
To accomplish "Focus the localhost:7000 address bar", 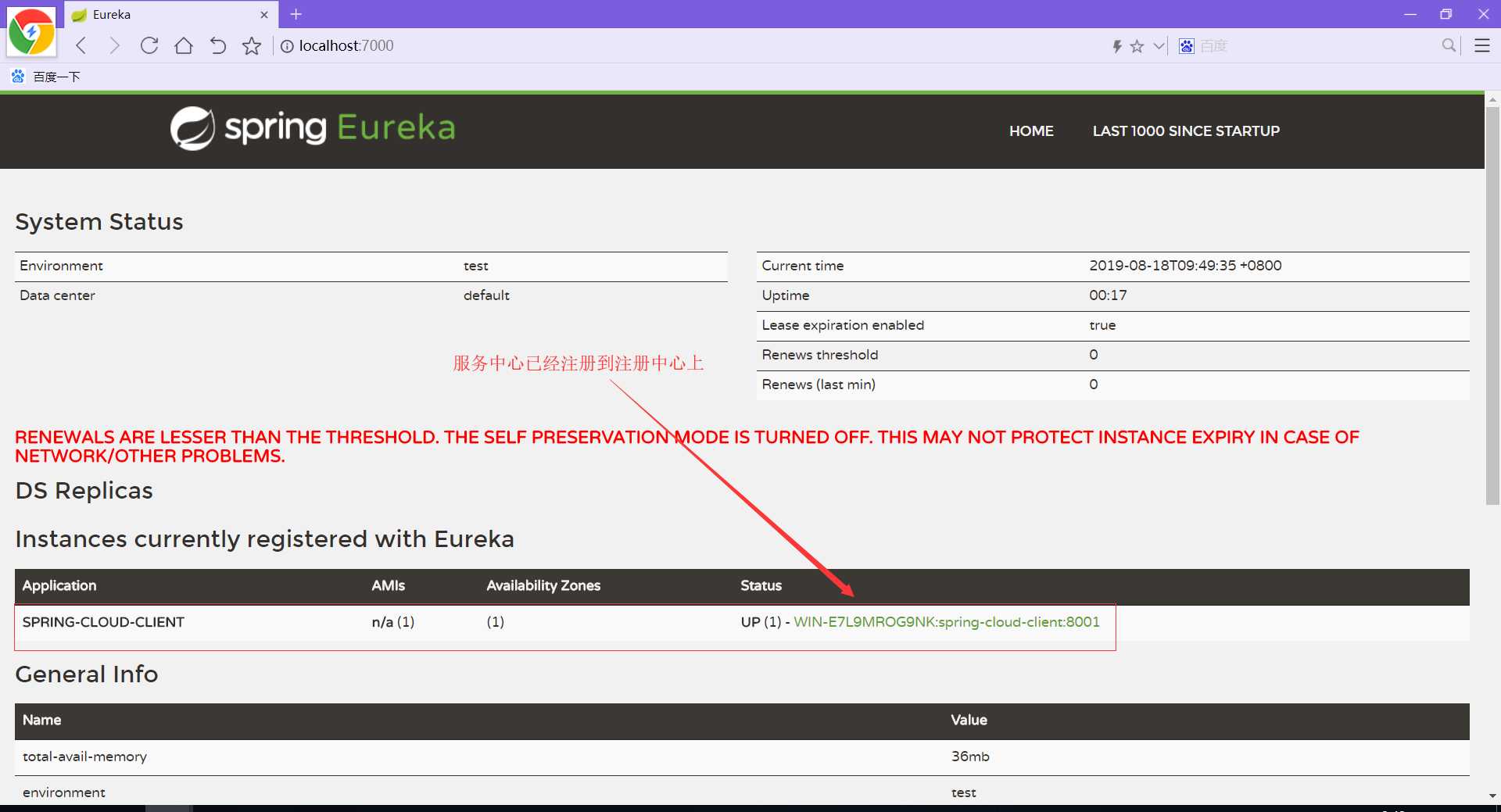I will [346, 46].
